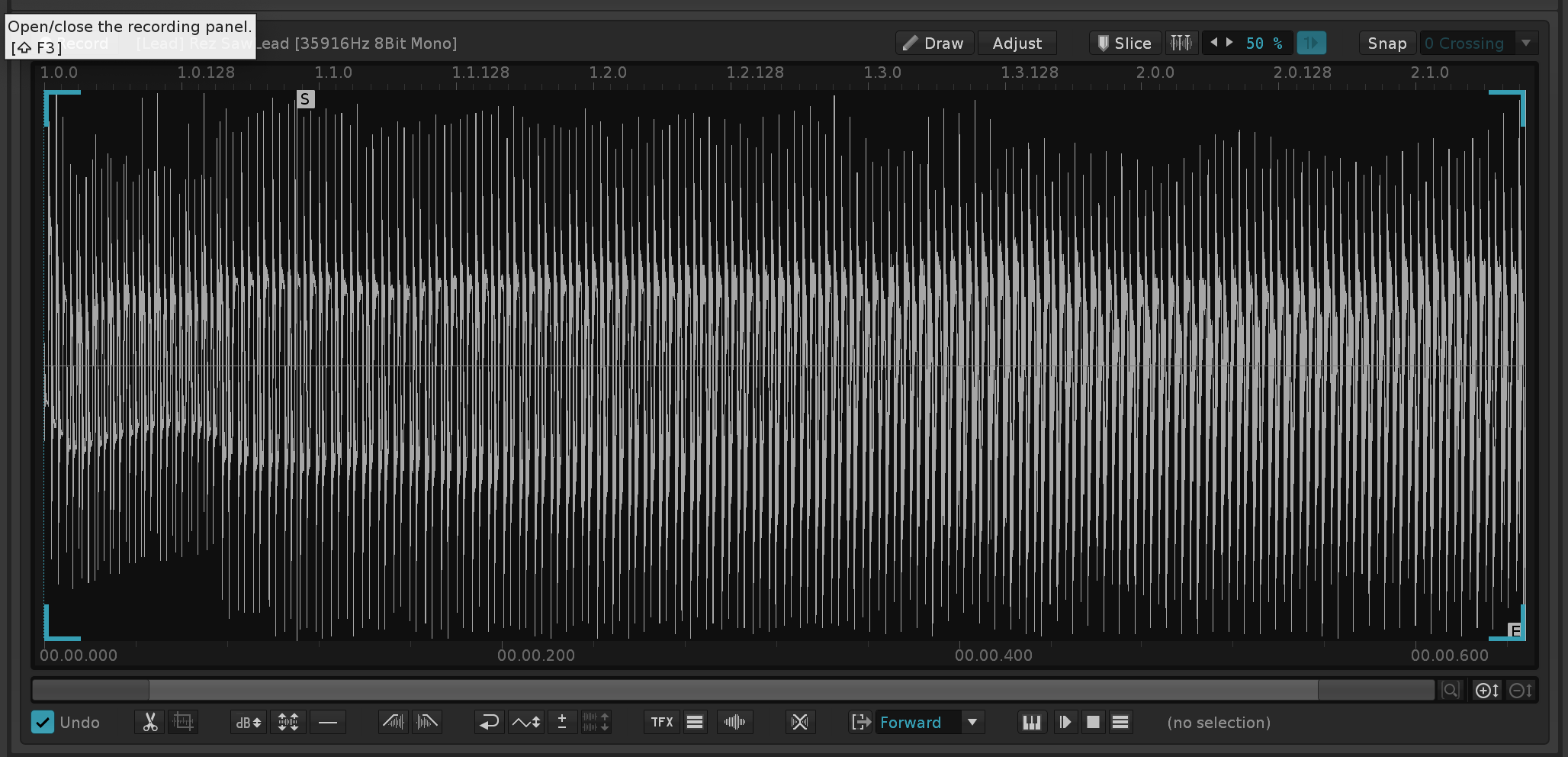Click the dB volume adjust icon
Image resolution: width=1568 pixels, height=757 pixels.
coord(249,722)
